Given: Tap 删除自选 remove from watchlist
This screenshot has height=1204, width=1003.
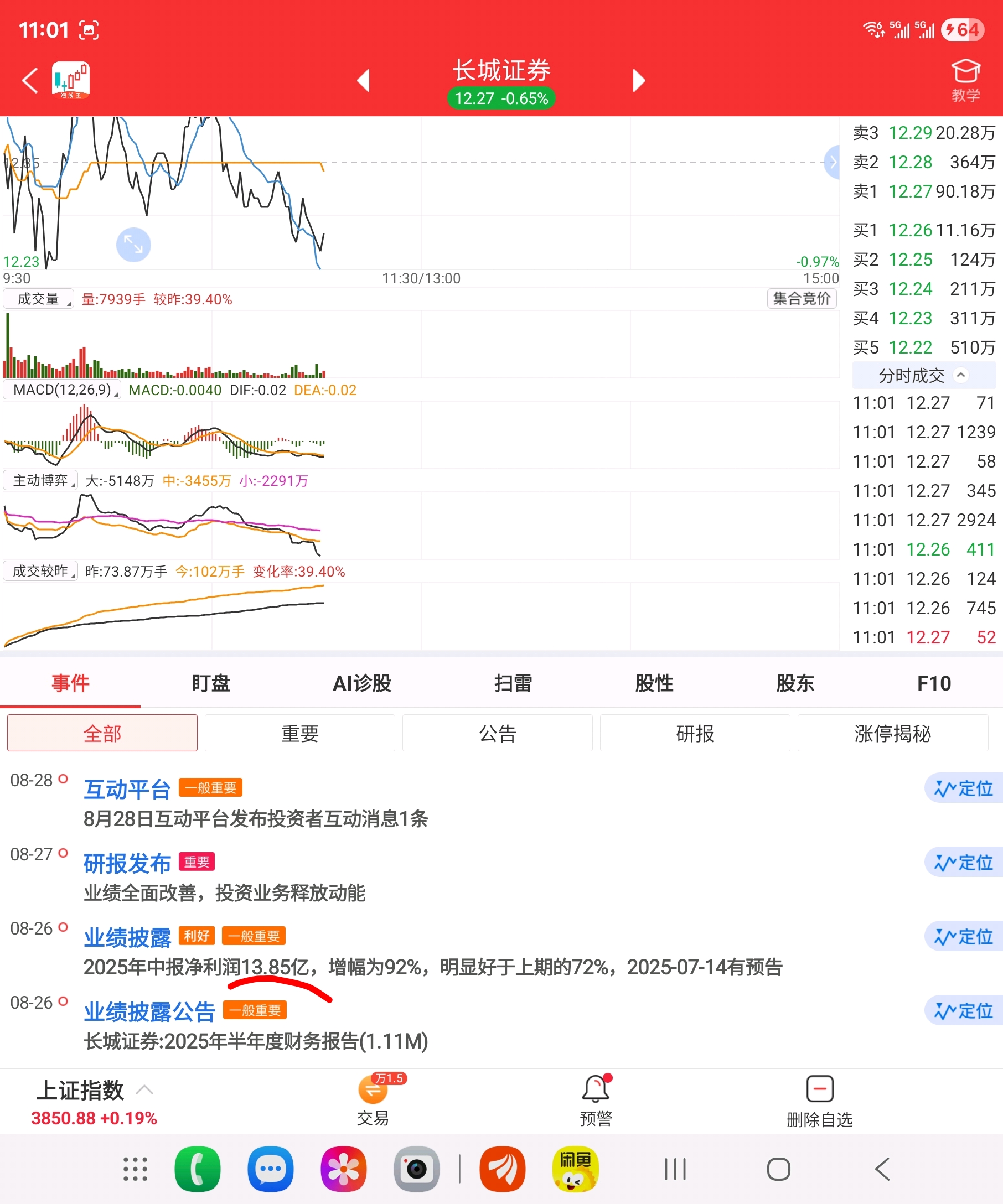Looking at the screenshot, I should point(819,1102).
